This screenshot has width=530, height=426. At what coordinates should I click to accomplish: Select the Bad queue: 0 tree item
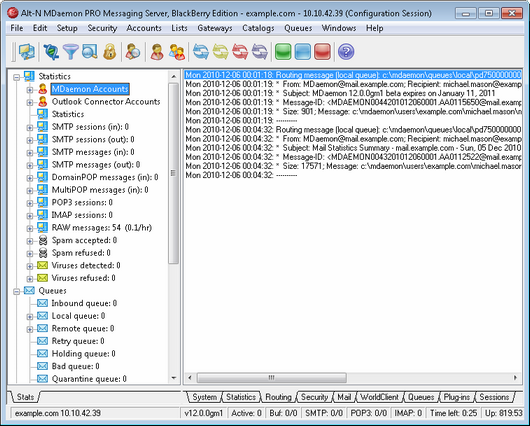(x=75, y=366)
